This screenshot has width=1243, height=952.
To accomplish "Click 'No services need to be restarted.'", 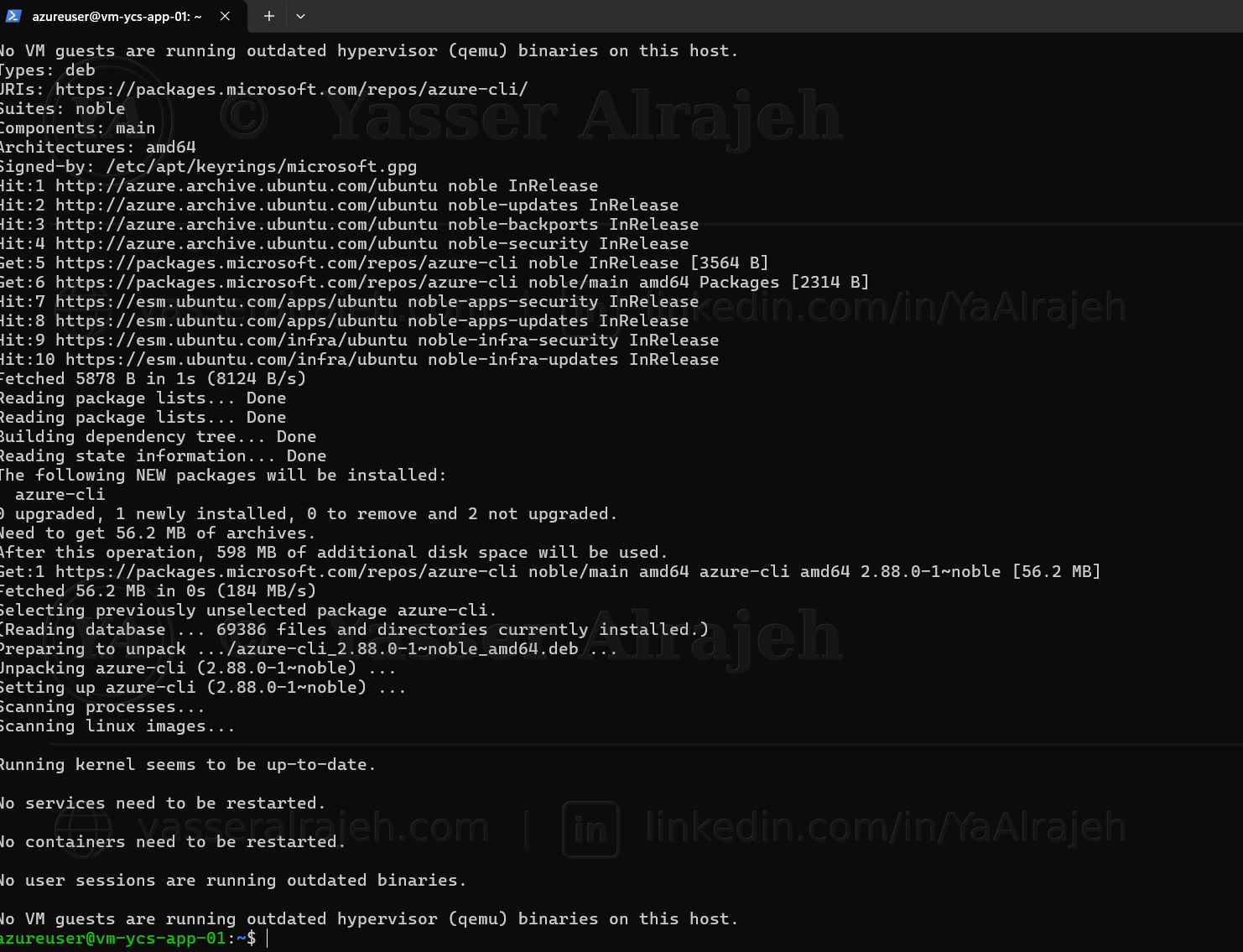I will coord(164,803).
